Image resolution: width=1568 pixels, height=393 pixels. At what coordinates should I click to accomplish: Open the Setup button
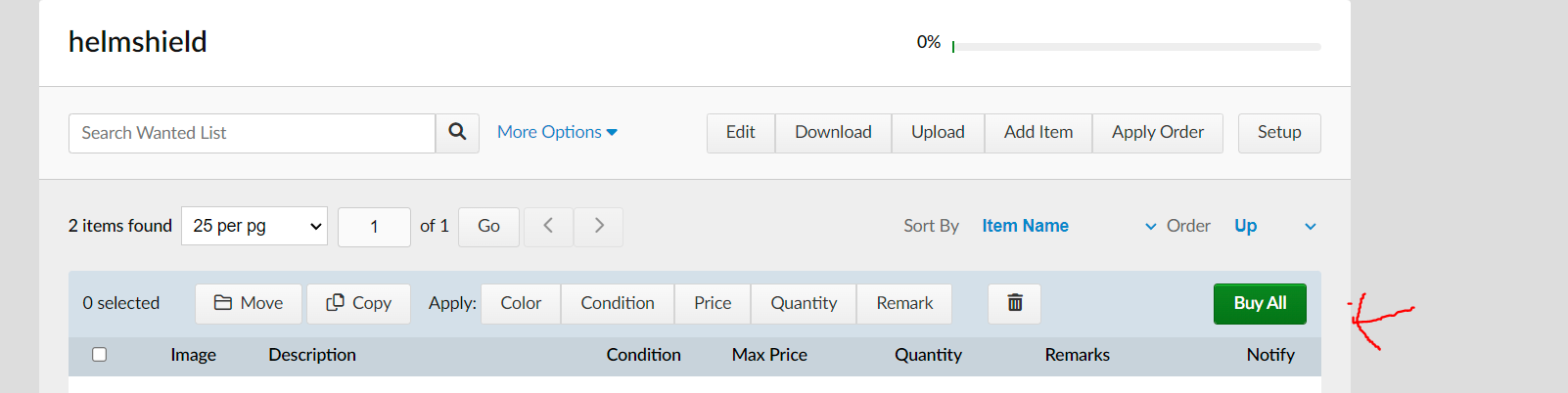click(1279, 133)
